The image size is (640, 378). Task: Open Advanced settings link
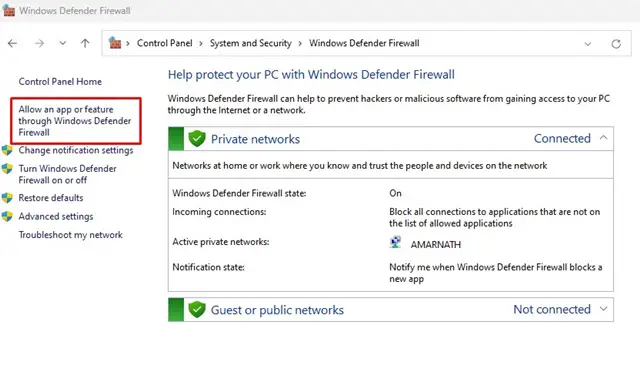tap(56, 216)
